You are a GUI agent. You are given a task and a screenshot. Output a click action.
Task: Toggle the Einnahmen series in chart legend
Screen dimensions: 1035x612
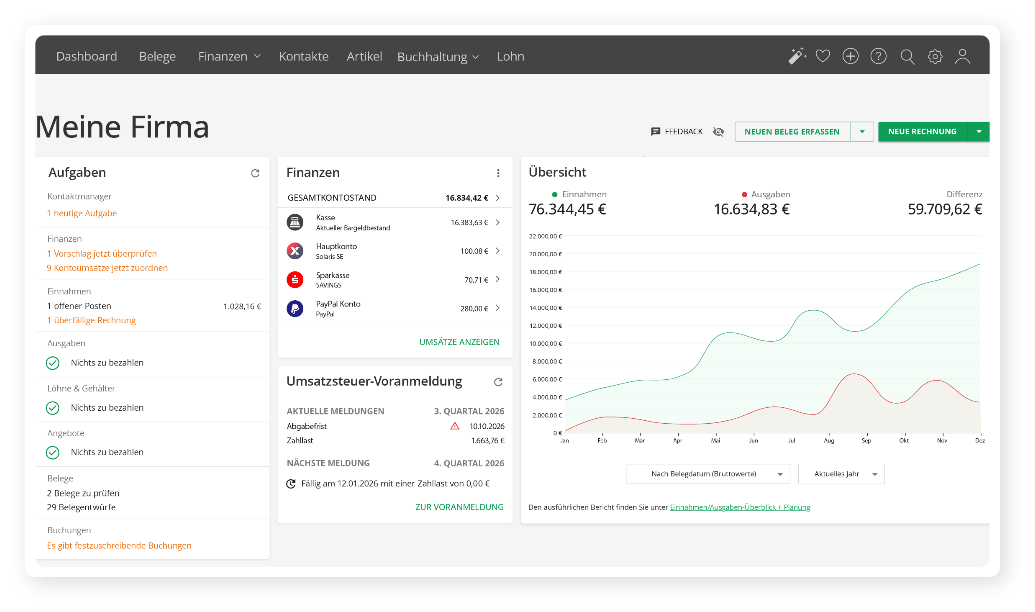pyautogui.click(x=580, y=194)
